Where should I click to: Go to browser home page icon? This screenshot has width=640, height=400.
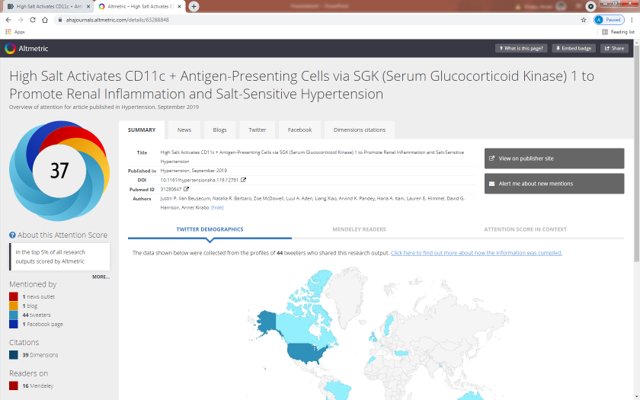coord(45,20)
